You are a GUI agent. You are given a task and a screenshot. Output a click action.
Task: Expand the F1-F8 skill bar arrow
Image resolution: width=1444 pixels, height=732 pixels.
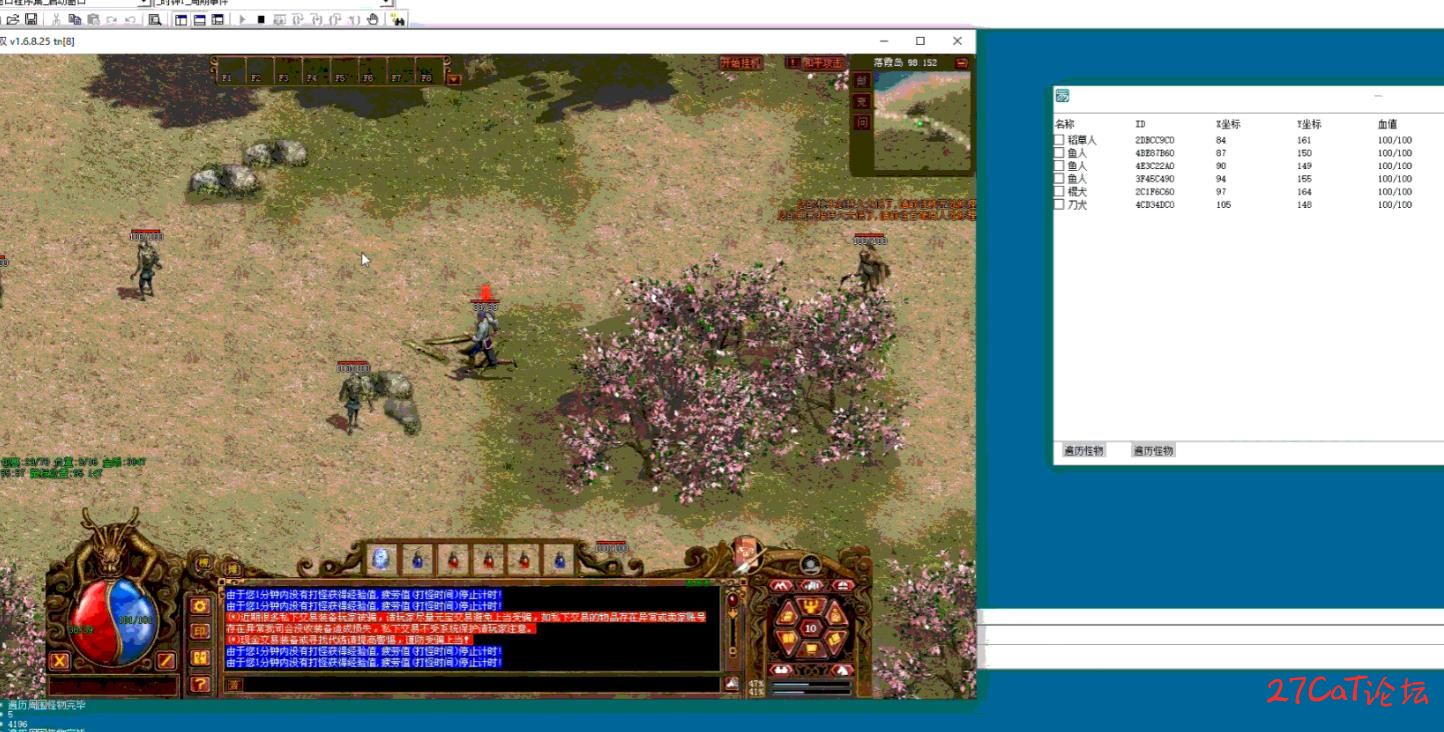click(x=454, y=78)
